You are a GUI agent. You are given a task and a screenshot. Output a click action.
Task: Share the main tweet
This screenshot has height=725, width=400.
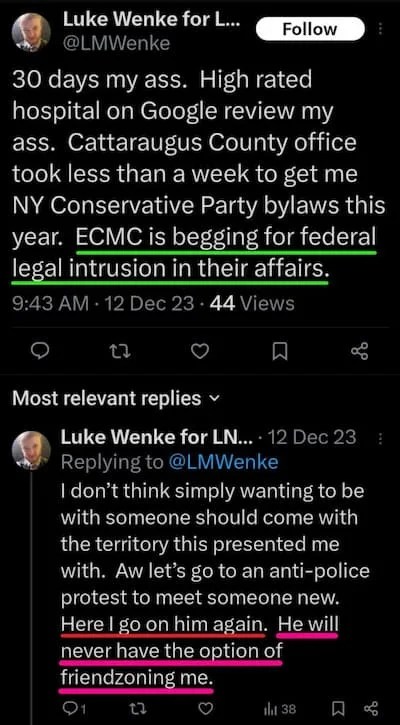(x=360, y=352)
